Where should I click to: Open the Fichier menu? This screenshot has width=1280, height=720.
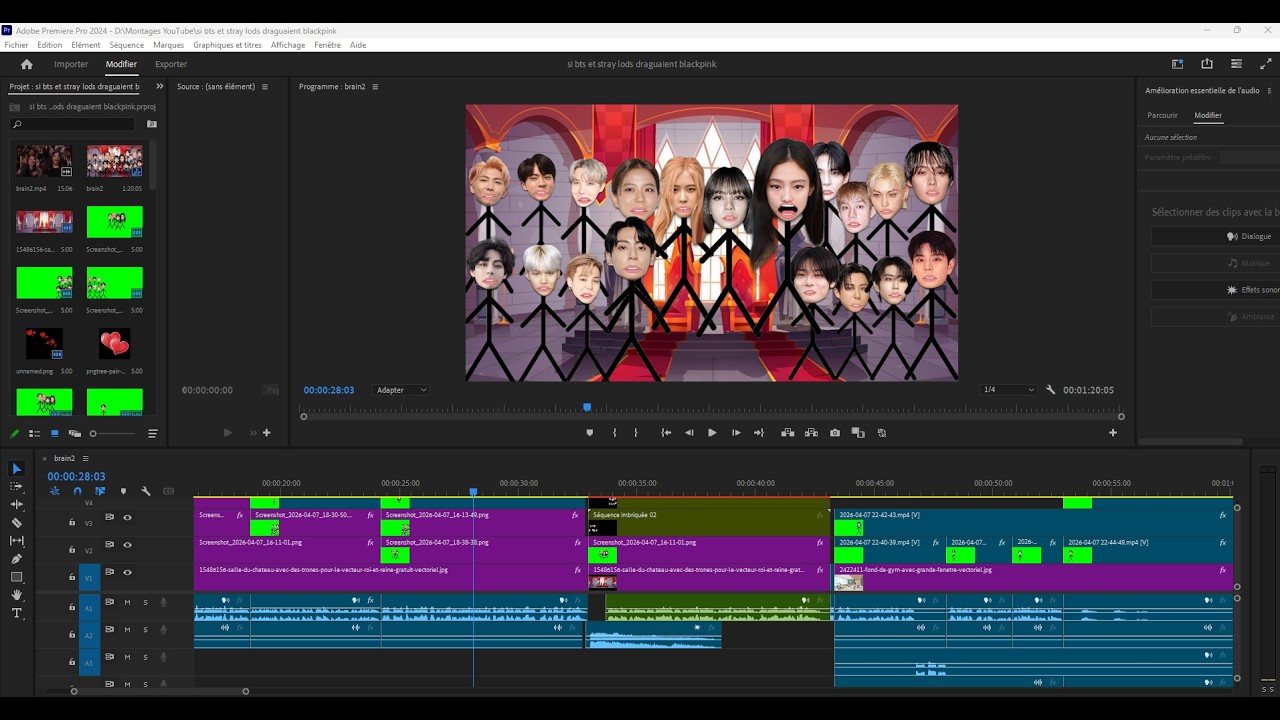point(16,45)
